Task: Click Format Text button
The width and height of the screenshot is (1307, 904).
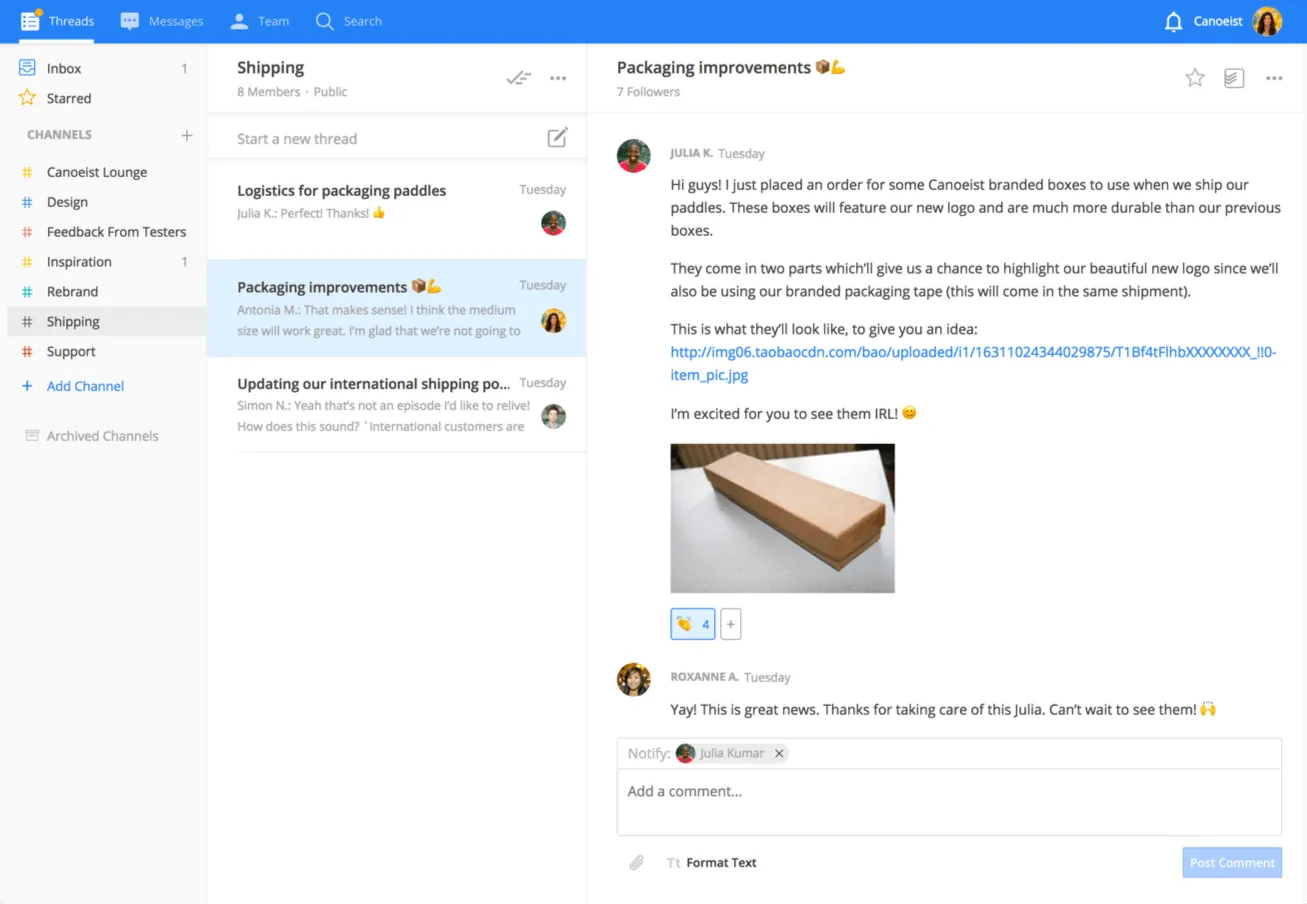Action: click(x=712, y=862)
